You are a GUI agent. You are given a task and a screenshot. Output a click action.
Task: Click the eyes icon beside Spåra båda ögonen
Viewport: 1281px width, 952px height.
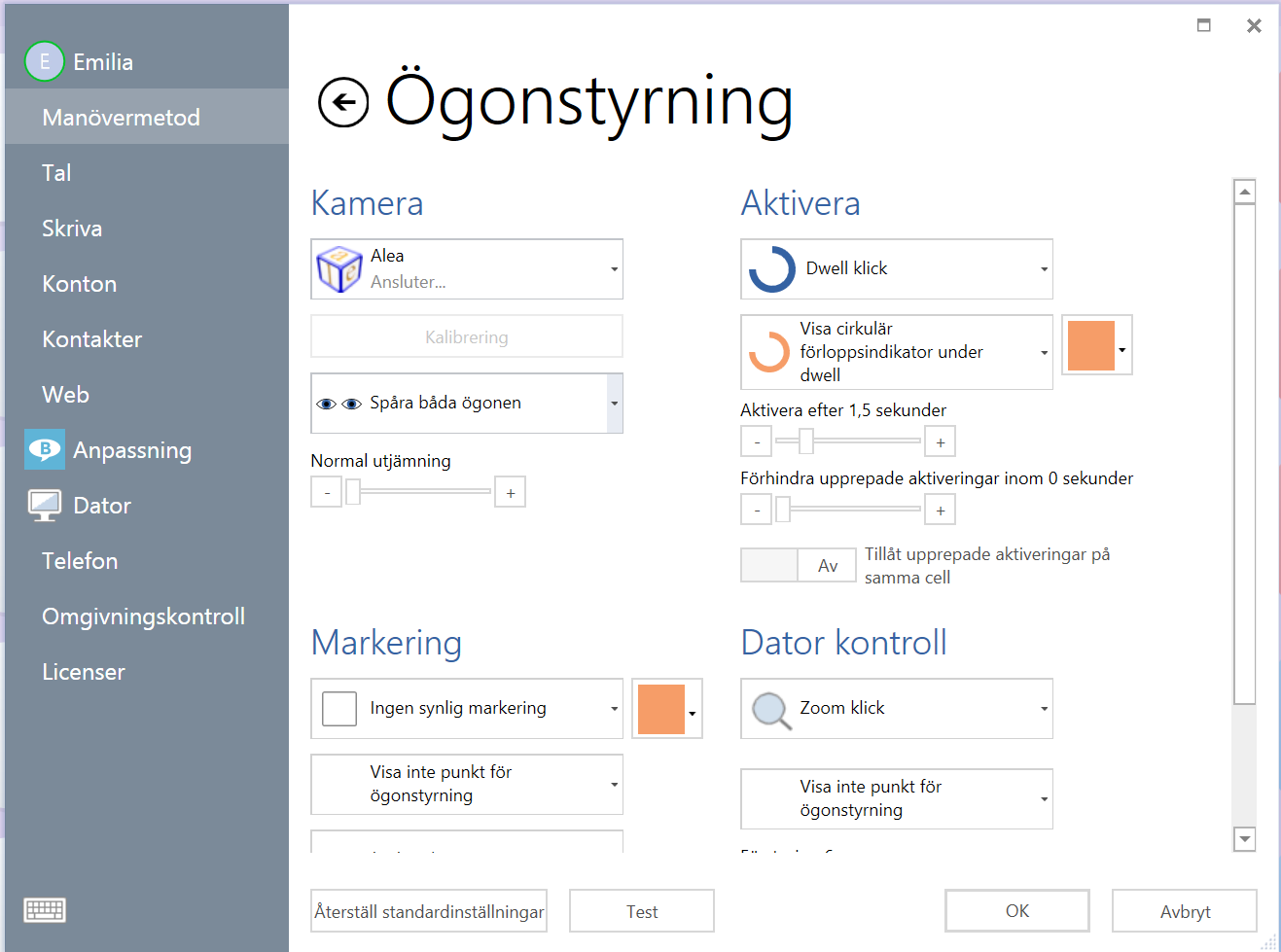pos(339,404)
